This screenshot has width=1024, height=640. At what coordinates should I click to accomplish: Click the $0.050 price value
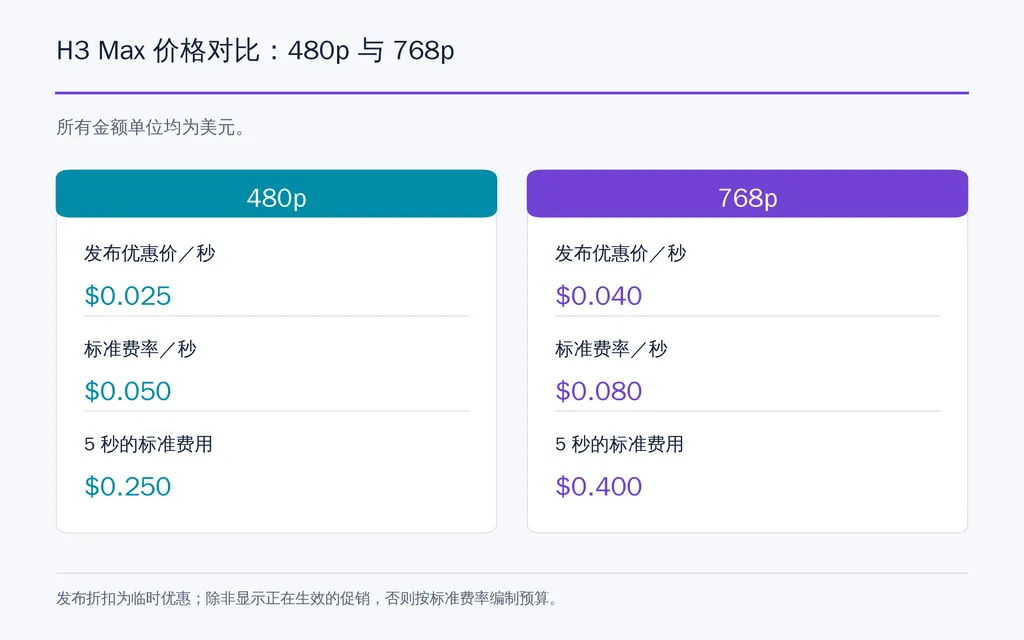tap(128, 391)
